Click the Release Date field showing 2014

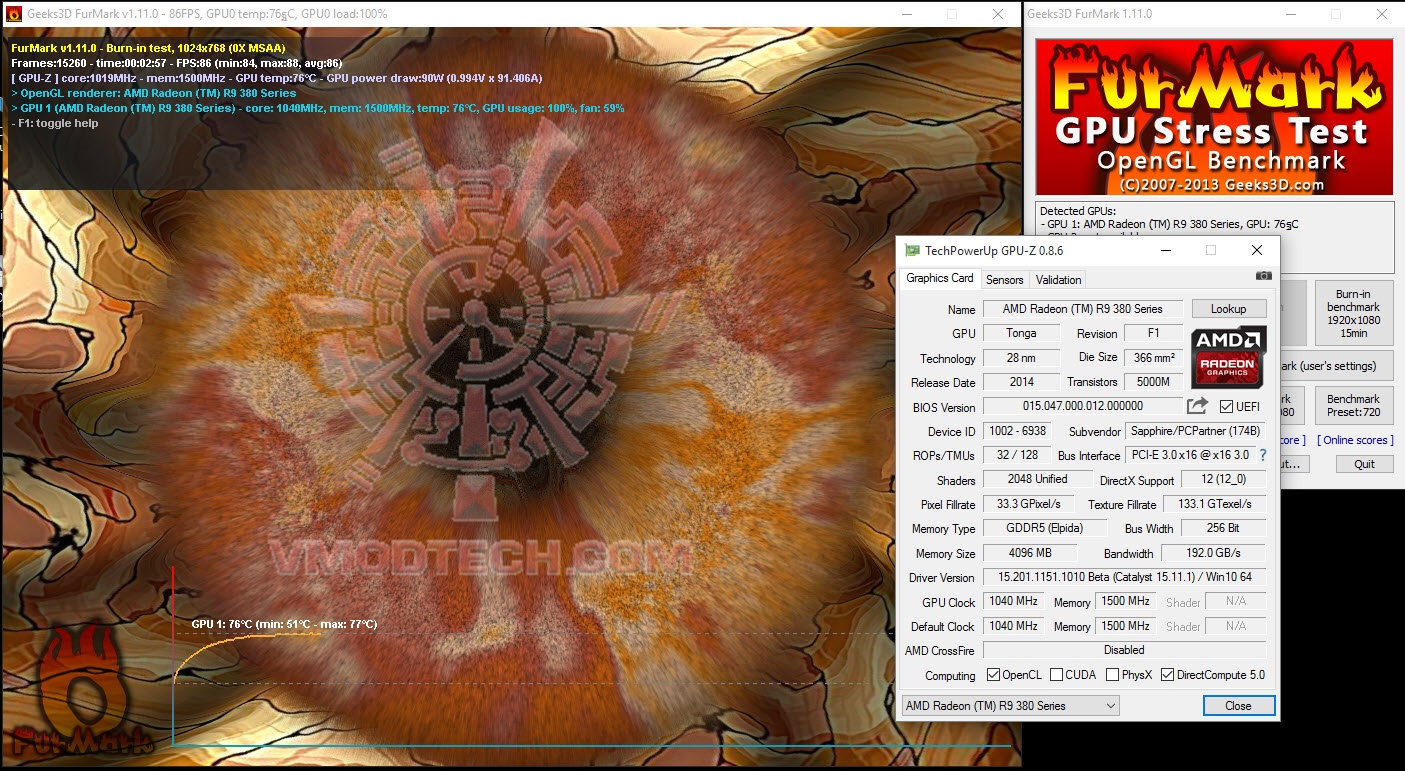click(x=1022, y=382)
